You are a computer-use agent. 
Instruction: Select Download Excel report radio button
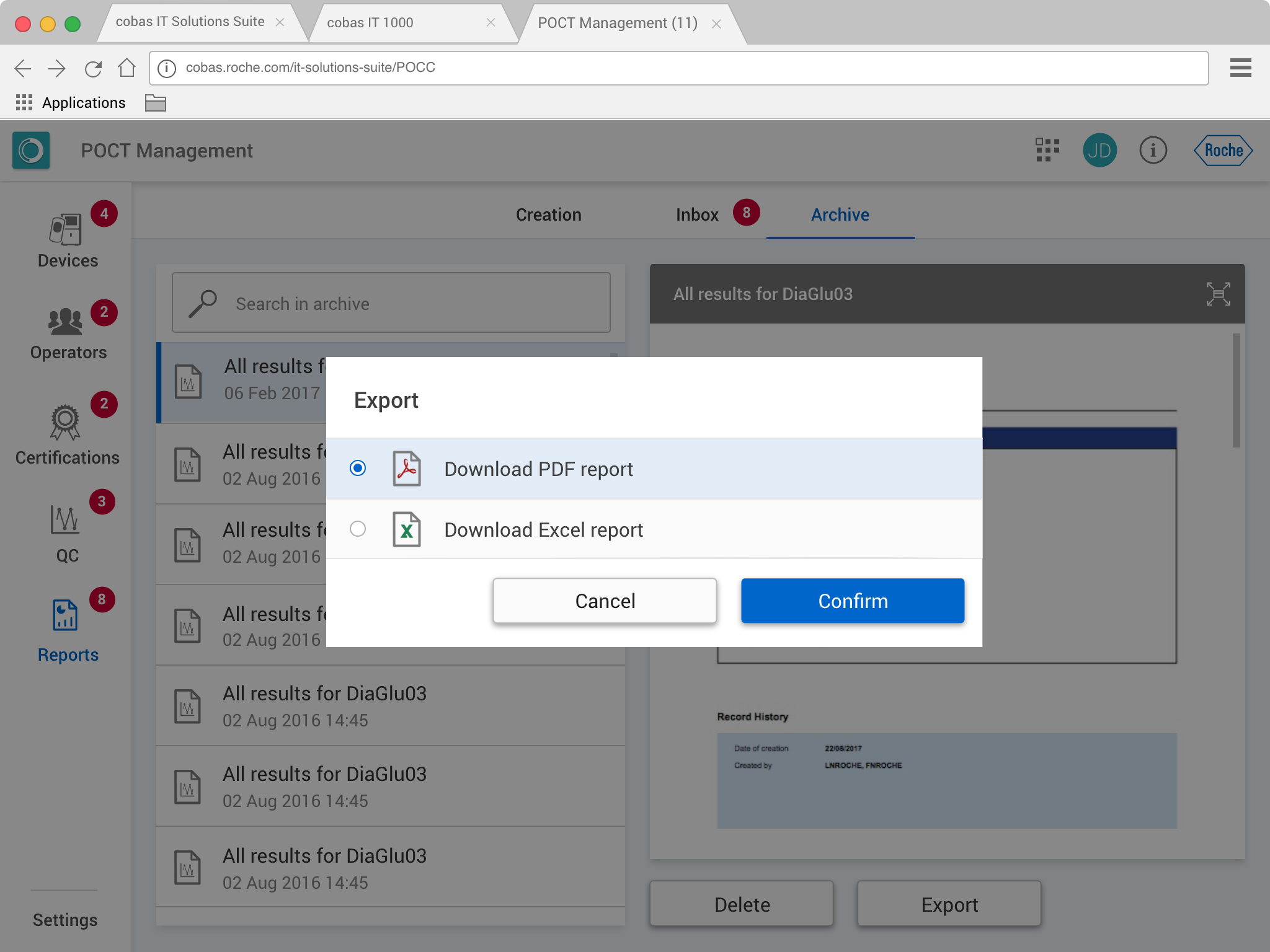[358, 529]
